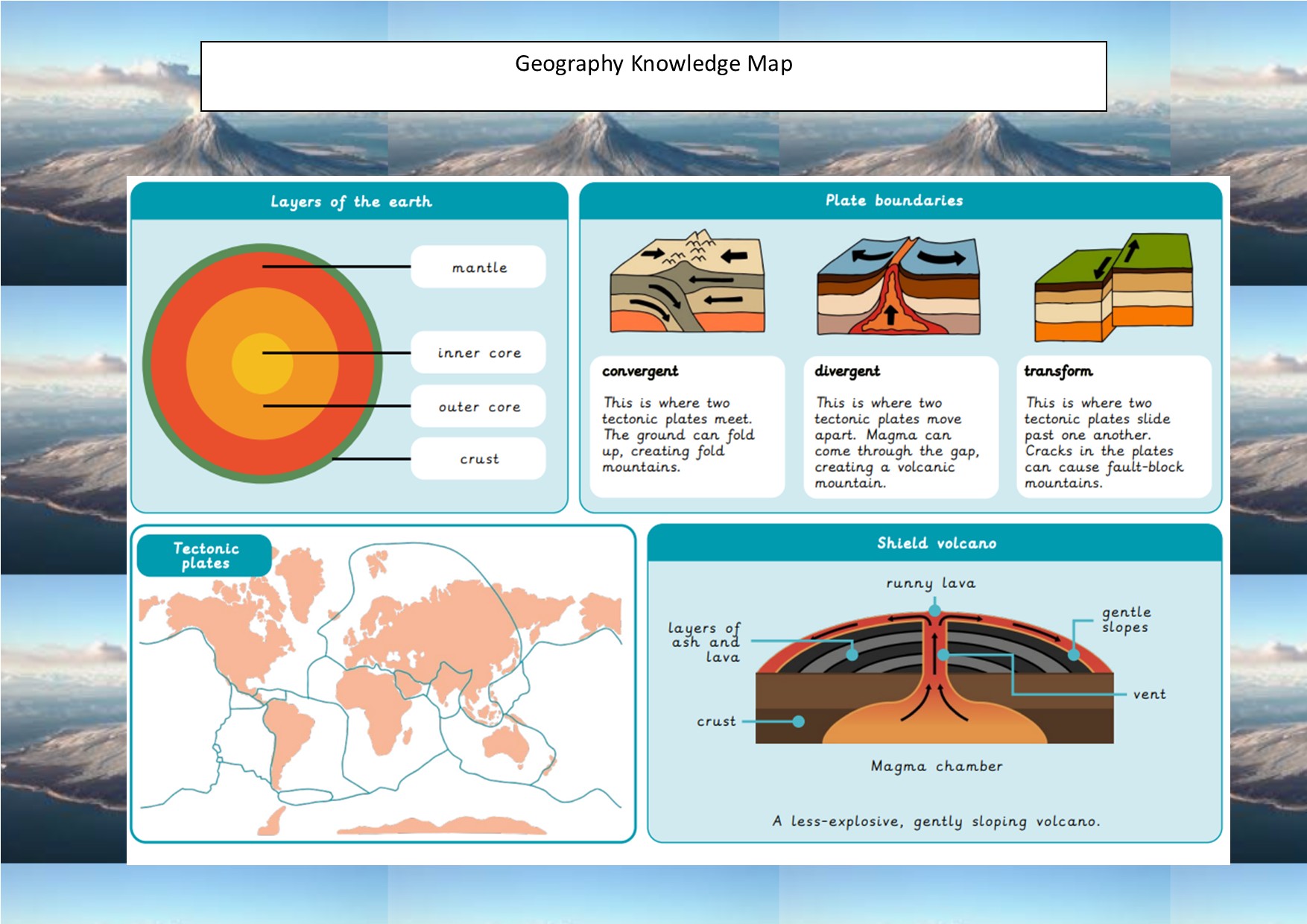The image size is (1307, 924).
Task: Click the 'Shield volcano' header bar
Action: 934,543
